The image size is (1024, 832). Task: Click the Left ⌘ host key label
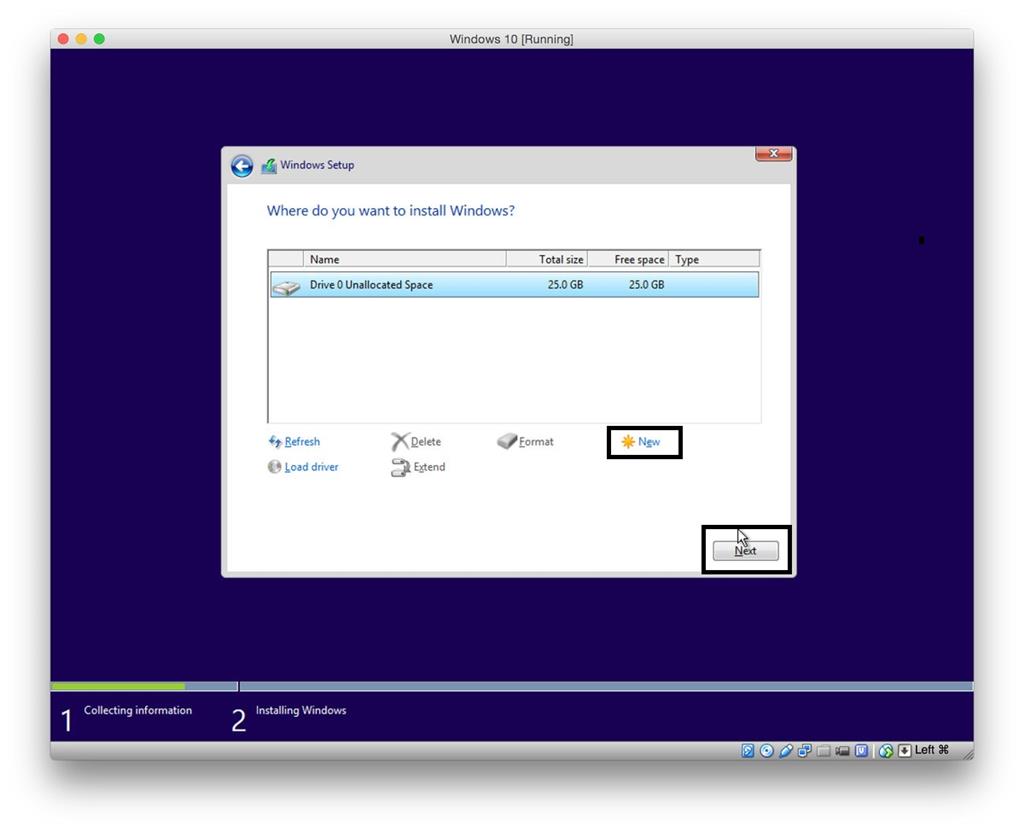coord(931,750)
